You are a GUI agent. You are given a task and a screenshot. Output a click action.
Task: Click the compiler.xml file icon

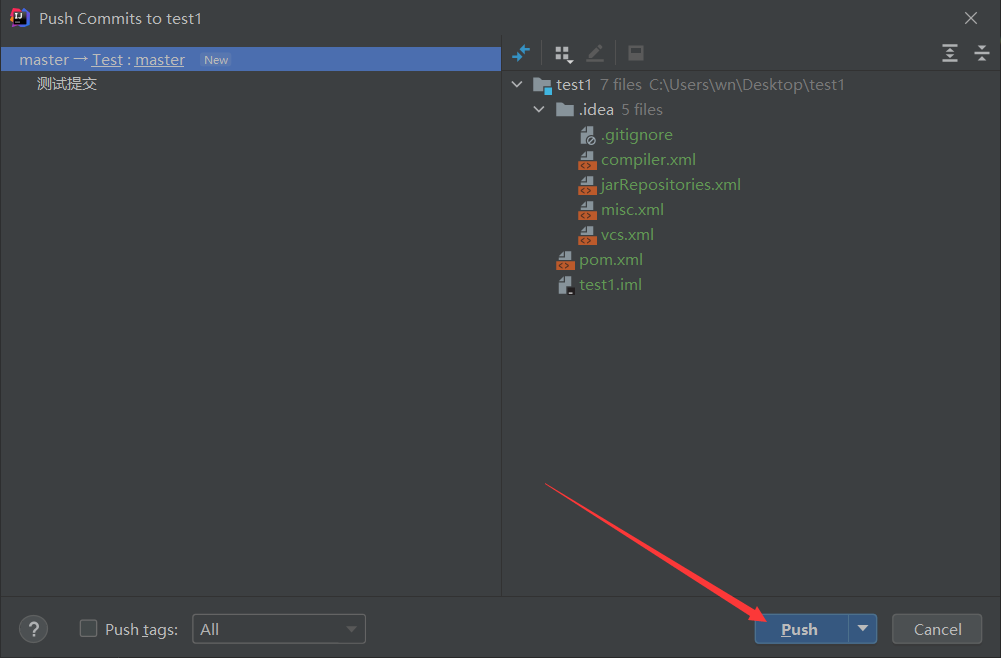pyautogui.click(x=587, y=160)
